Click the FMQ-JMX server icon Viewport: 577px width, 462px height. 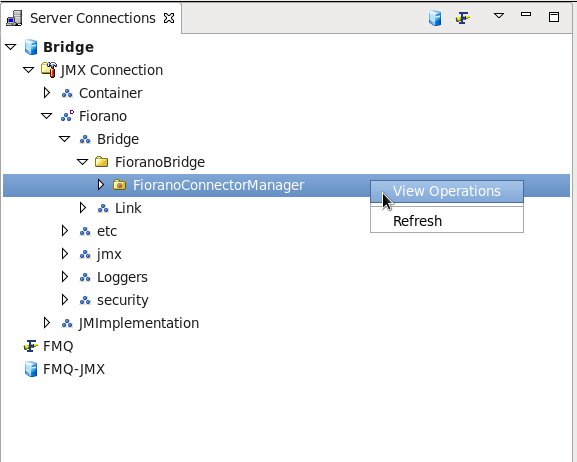(31, 369)
